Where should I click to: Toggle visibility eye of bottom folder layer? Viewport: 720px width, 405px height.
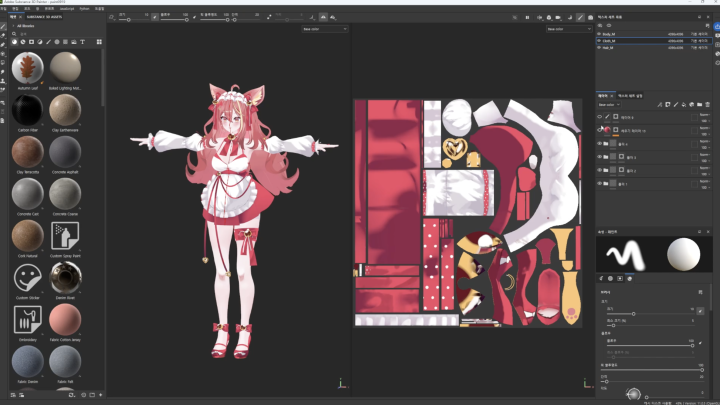(600, 184)
